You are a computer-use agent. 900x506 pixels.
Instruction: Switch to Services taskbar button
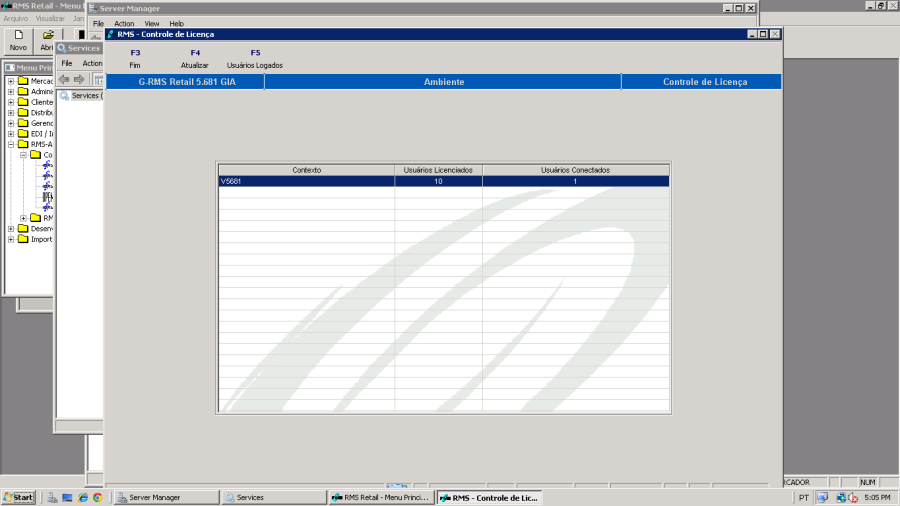pyautogui.click(x=274, y=497)
